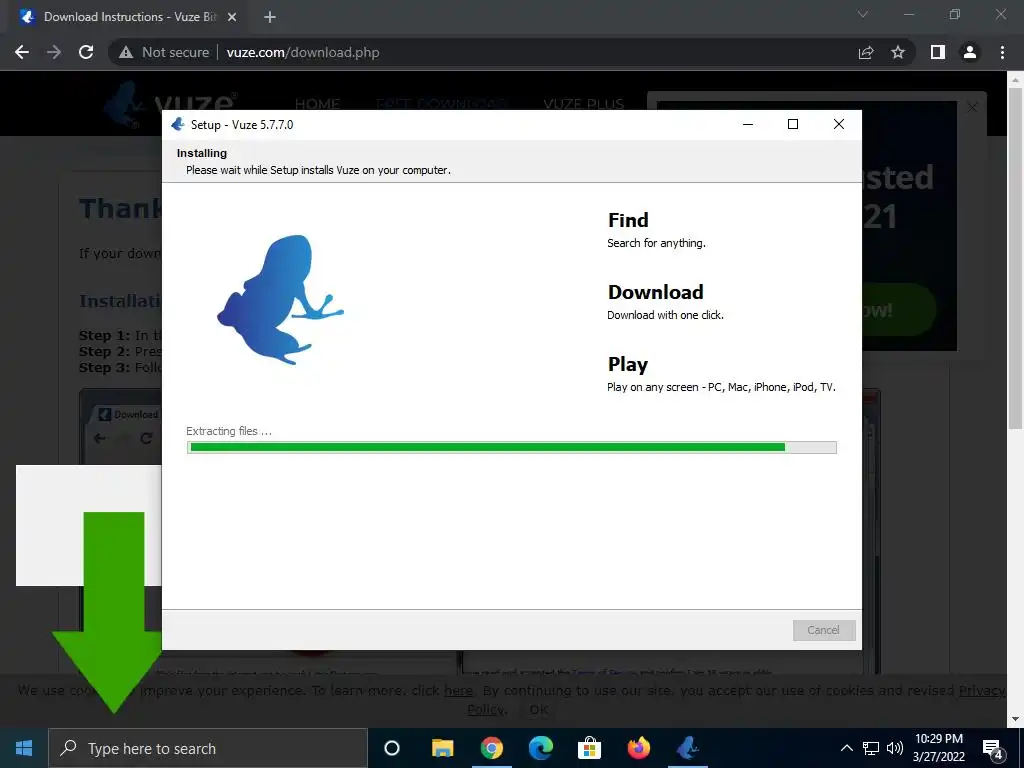The height and width of the screenshot is (768, 1024).
Task: Open Google Chrome from the taskbar
Action: [492, 748]
